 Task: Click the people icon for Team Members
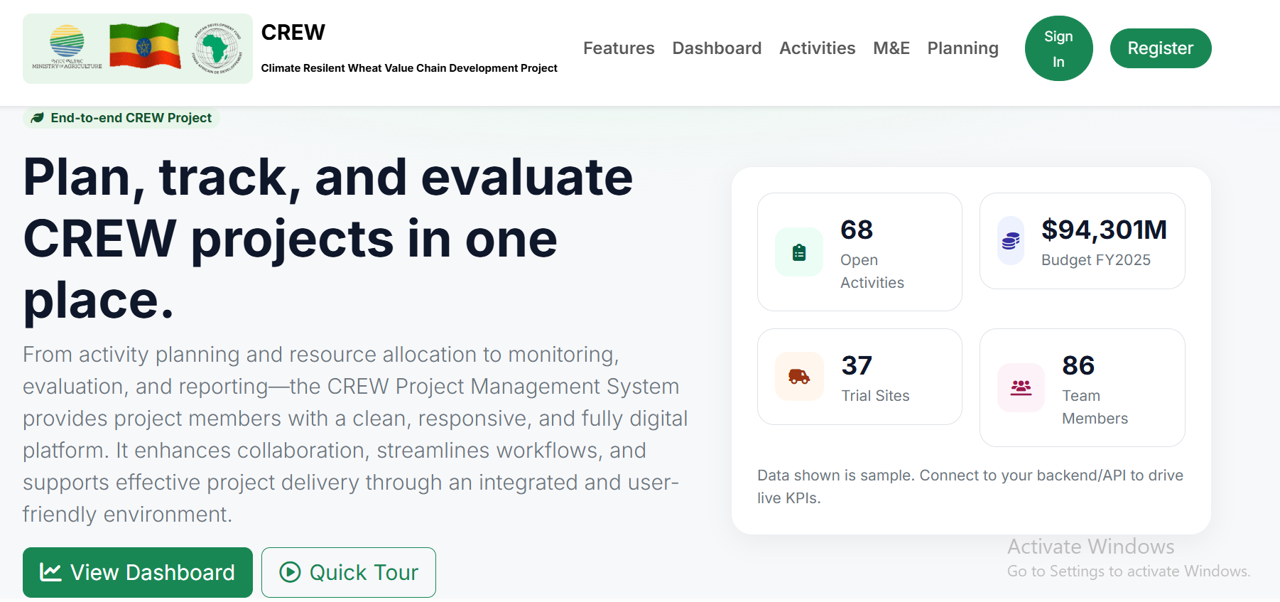tap(1021, 387)
